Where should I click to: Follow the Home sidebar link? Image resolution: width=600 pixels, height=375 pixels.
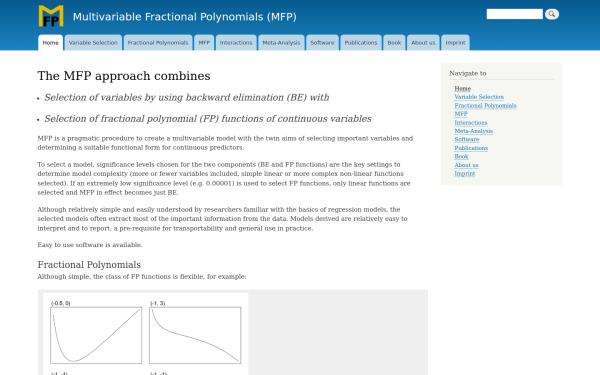(462, 88)
